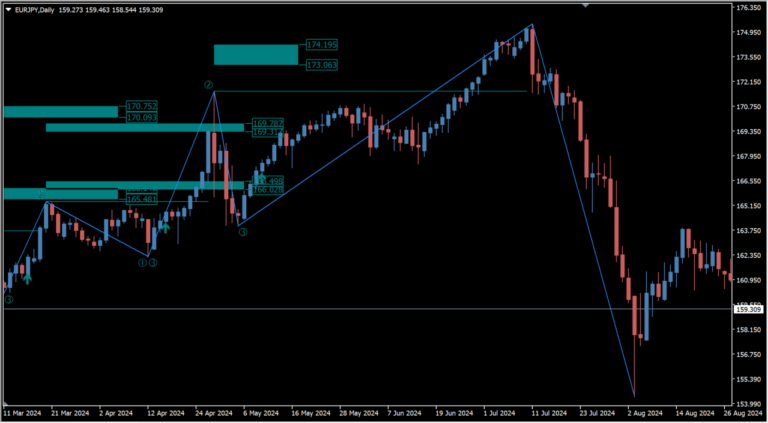
Task: Click the current price tag 159.309 on the axis
Action: point(748,309)
